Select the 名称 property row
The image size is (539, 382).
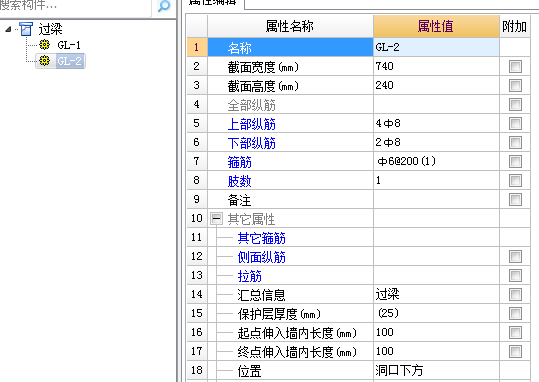coord(290,47)
